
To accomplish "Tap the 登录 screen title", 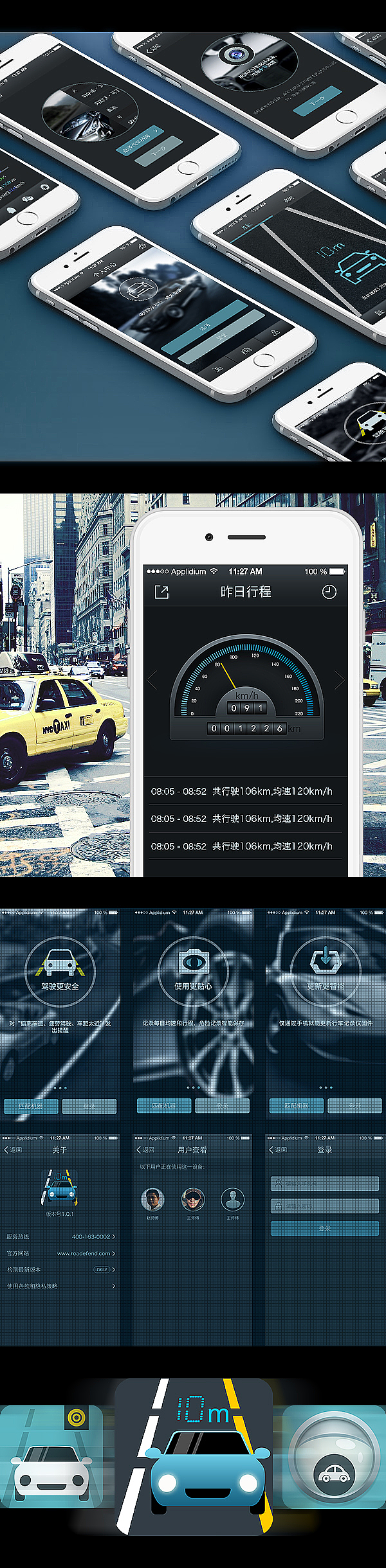I will (x=325, y=1150).
